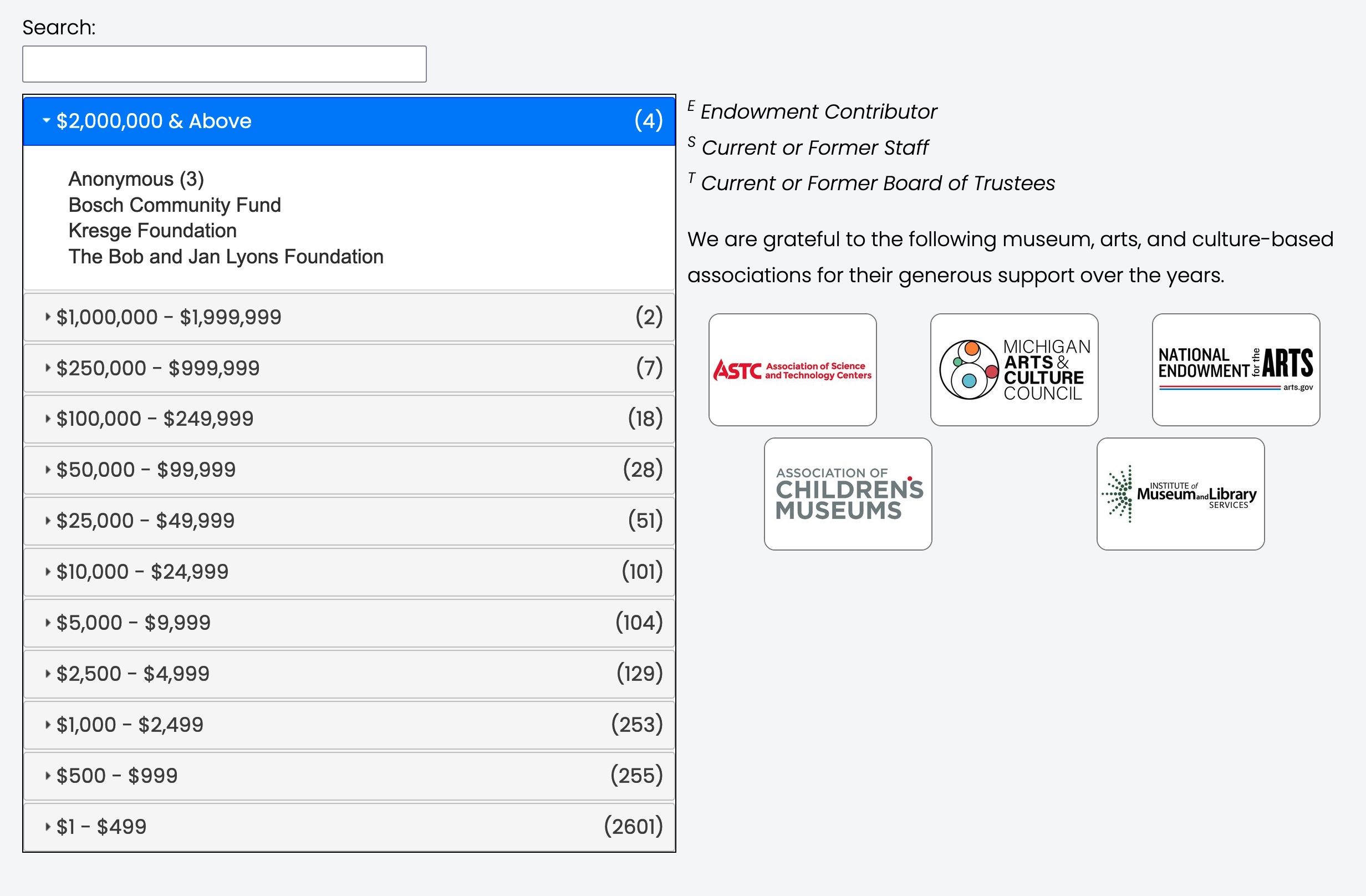
Task: Click the (2601) count on the $1 – $499 row
Action: pos(634,827)
